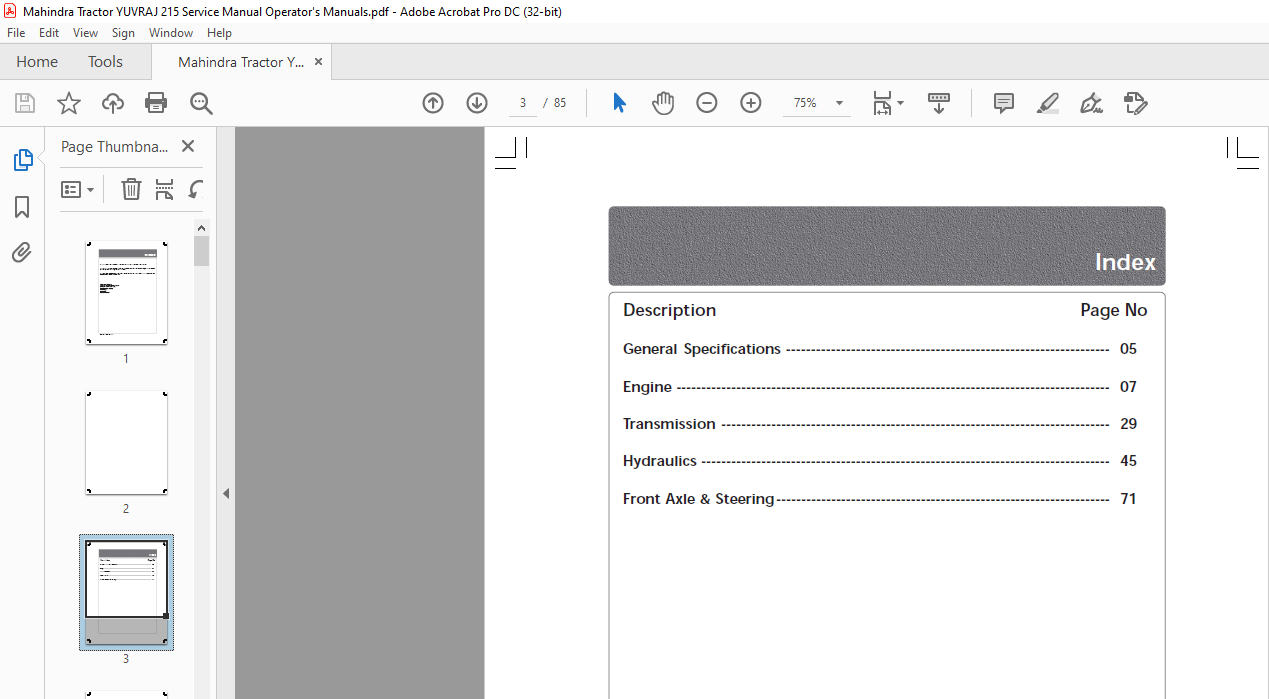The image size is (1269, 699).
Task: Click the Extract pages icon in thumbnails panel
Action: (165, 189)
